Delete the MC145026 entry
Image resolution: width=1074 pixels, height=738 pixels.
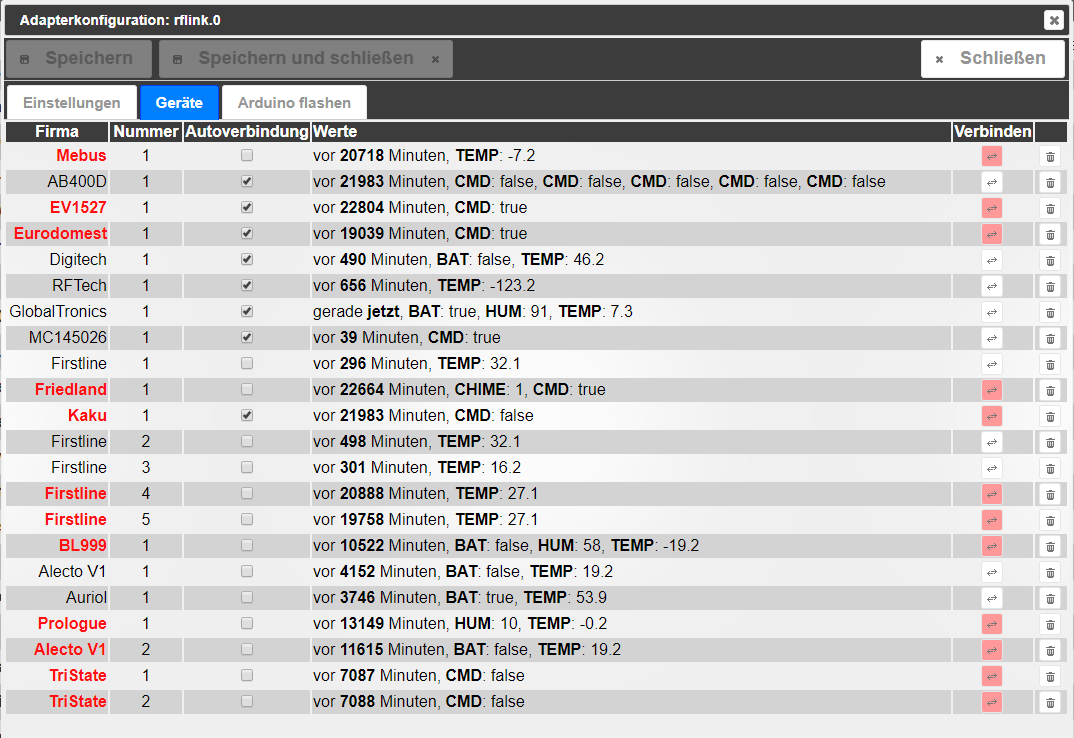1049,339
